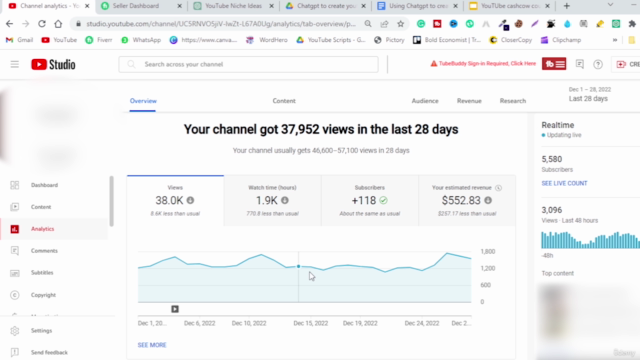Open the Gmail bookmark
640x360 pixels.
[20, 40]
